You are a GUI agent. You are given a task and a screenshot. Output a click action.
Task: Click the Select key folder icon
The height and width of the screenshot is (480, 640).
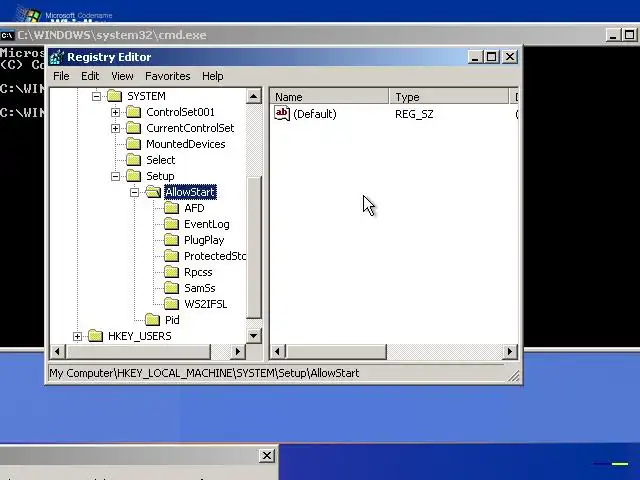click(x=134, y=160)
